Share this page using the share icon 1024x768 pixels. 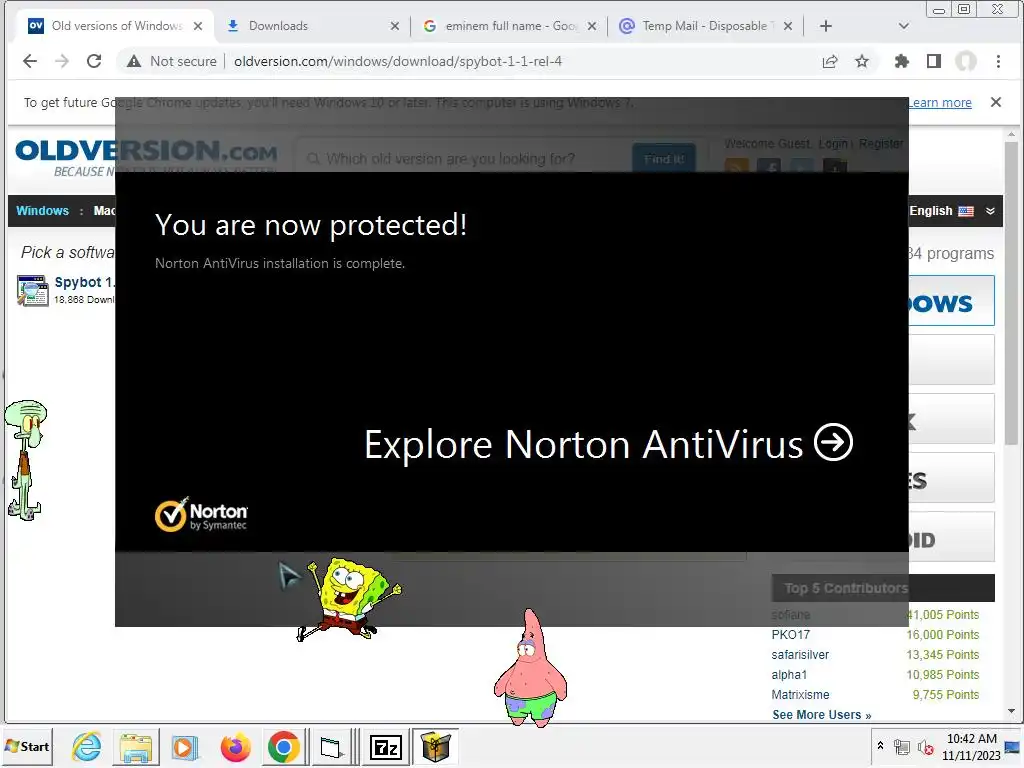830,61
